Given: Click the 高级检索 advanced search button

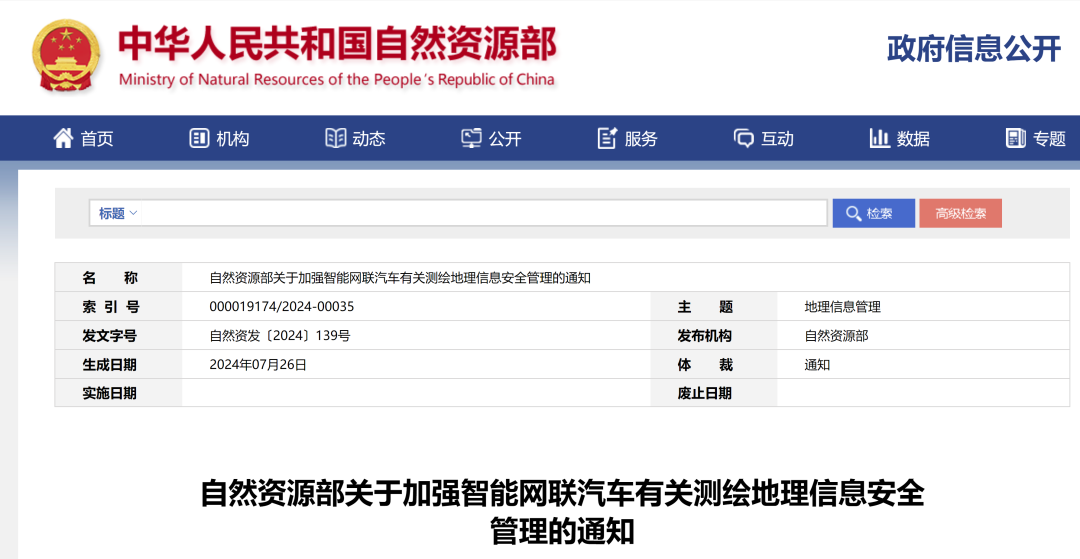Looking at the screenshot, I should pyautogui.click(x=960, y=213).
